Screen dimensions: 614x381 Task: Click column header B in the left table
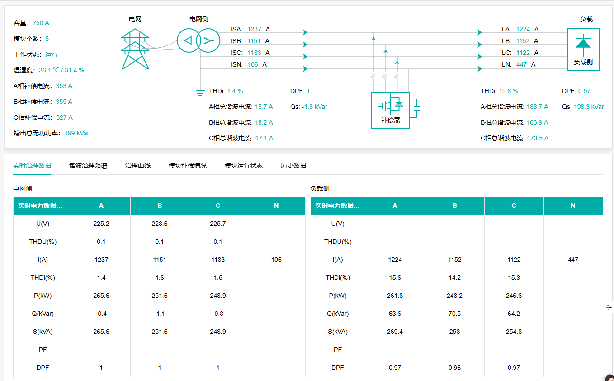coord(159,206)
